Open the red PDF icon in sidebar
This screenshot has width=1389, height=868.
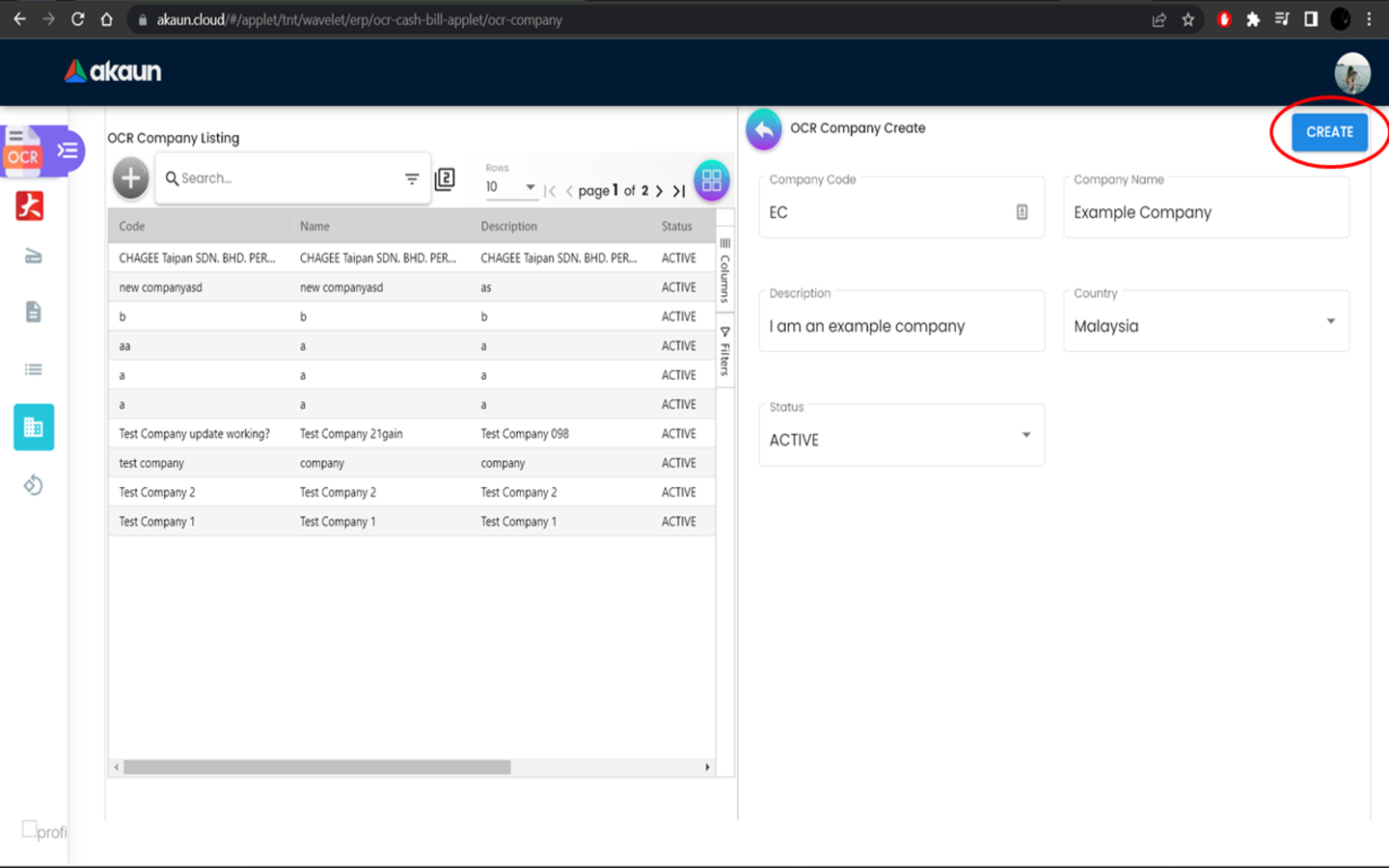tap(30, 205)
